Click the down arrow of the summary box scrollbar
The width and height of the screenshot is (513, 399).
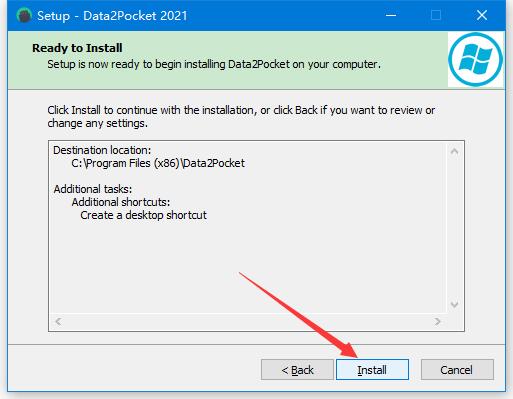[454, 304]
